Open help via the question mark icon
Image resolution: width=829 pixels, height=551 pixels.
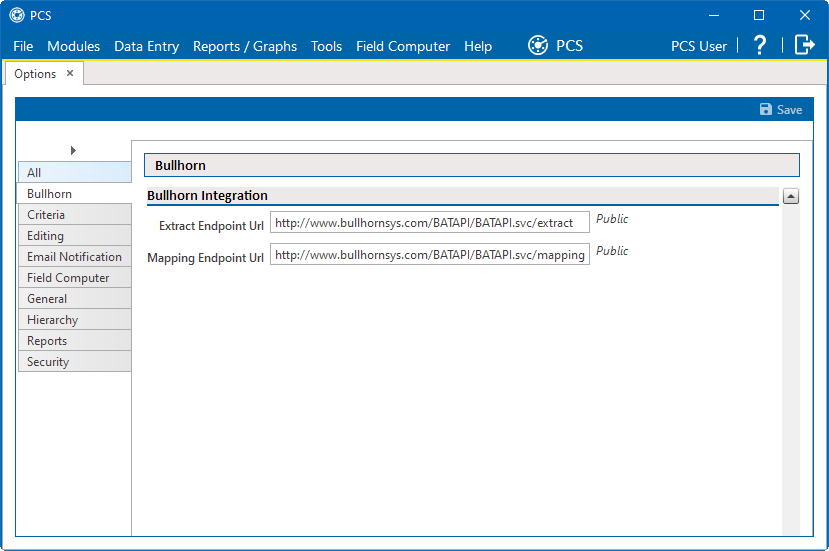click(x=760, y=45)
